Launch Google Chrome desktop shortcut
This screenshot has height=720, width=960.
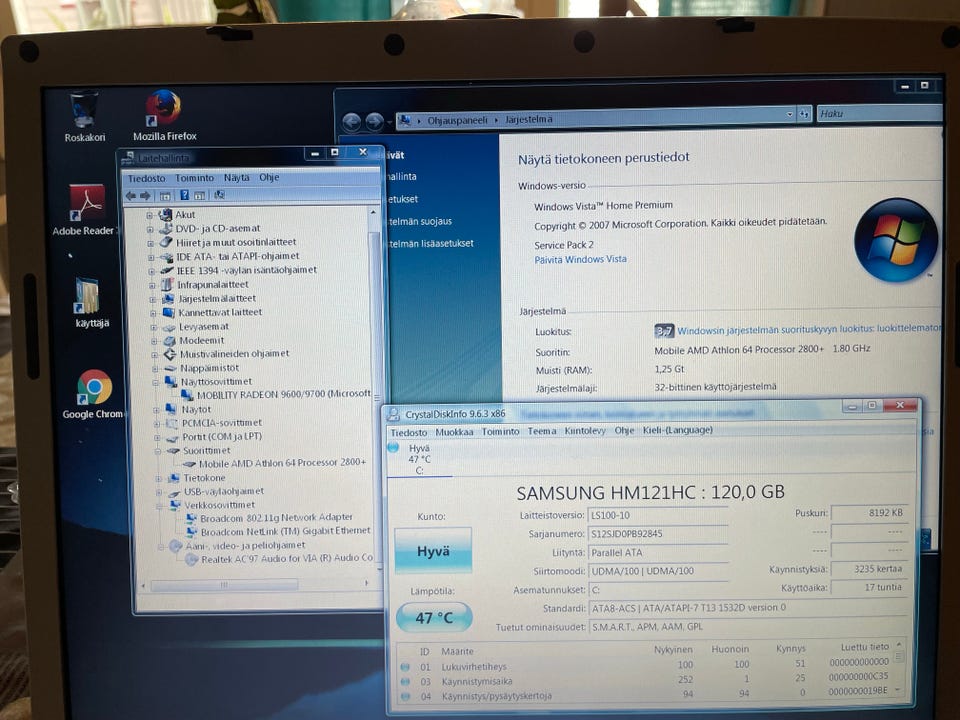pyautogui.click(x=93, y=395)
